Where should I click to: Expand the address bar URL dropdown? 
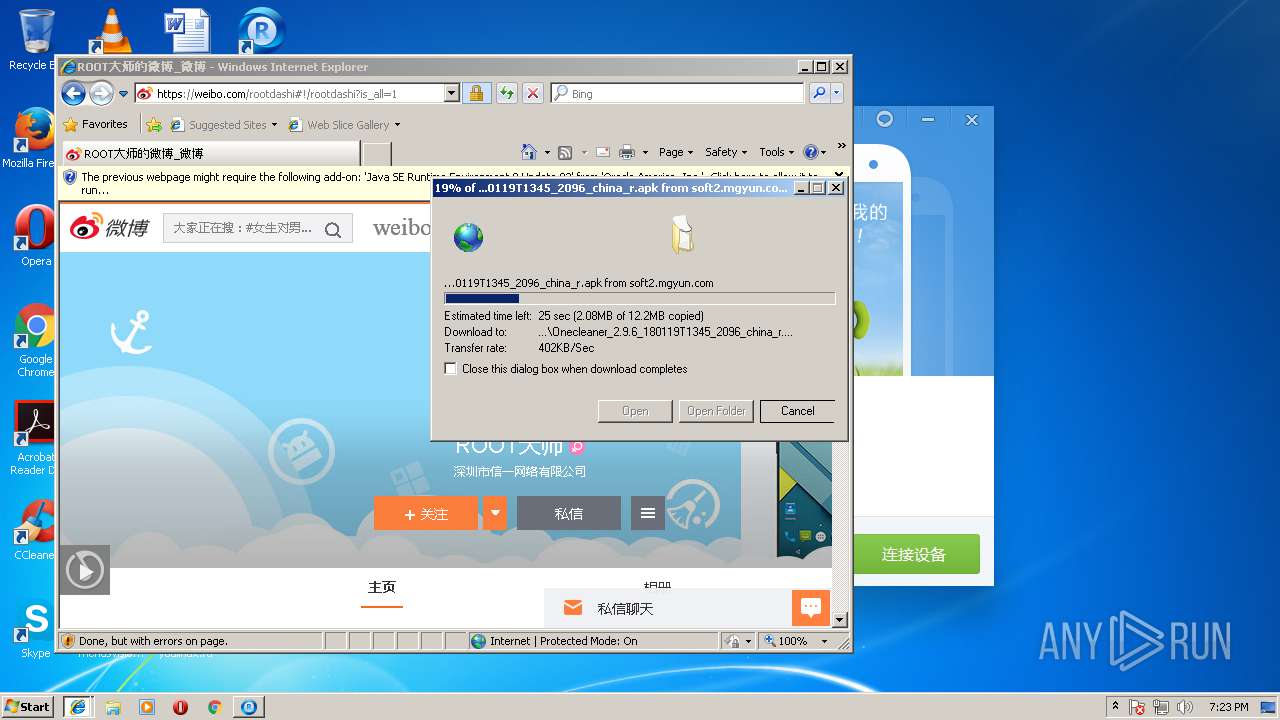451,93
